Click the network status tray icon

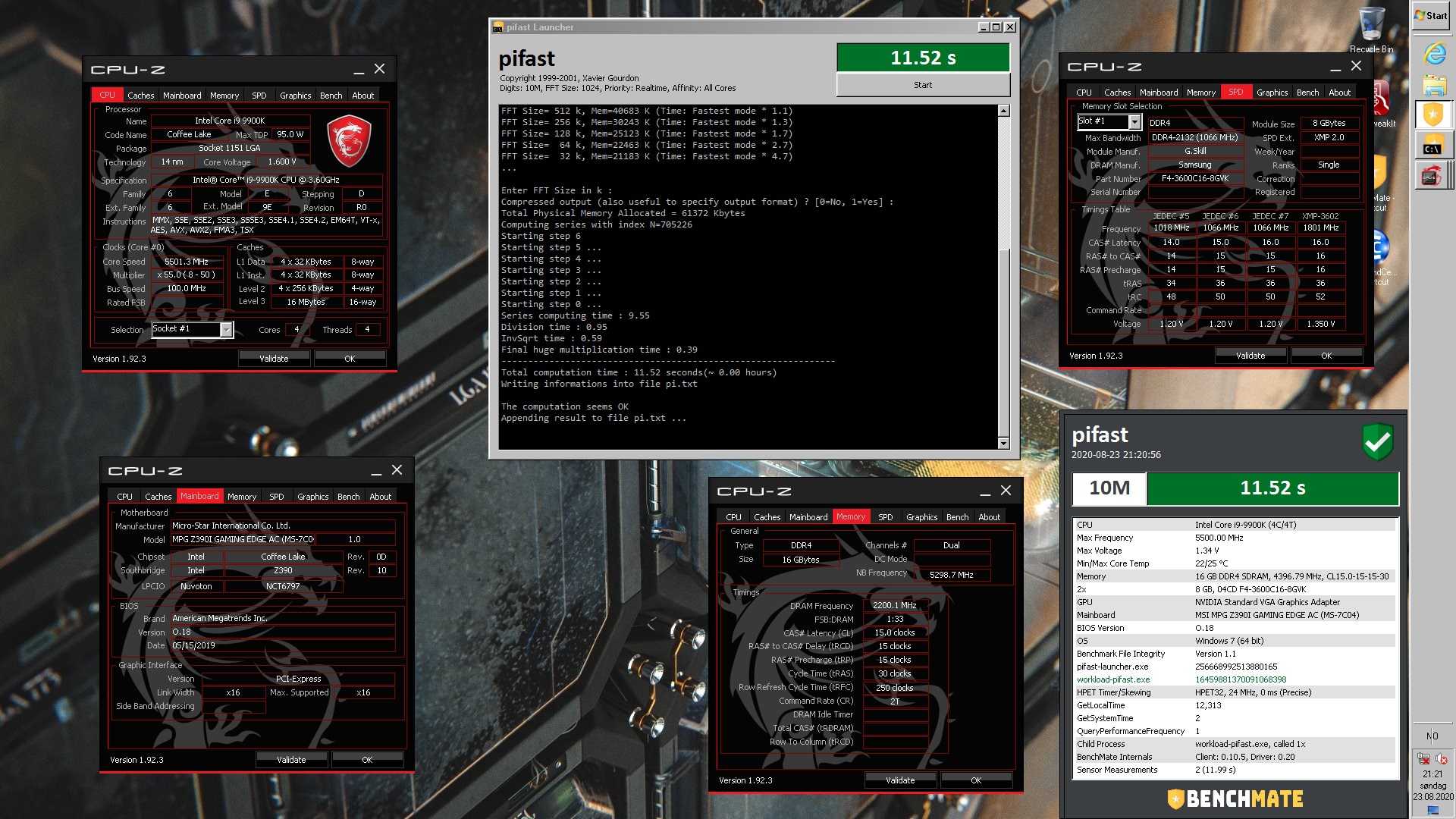1423,759
